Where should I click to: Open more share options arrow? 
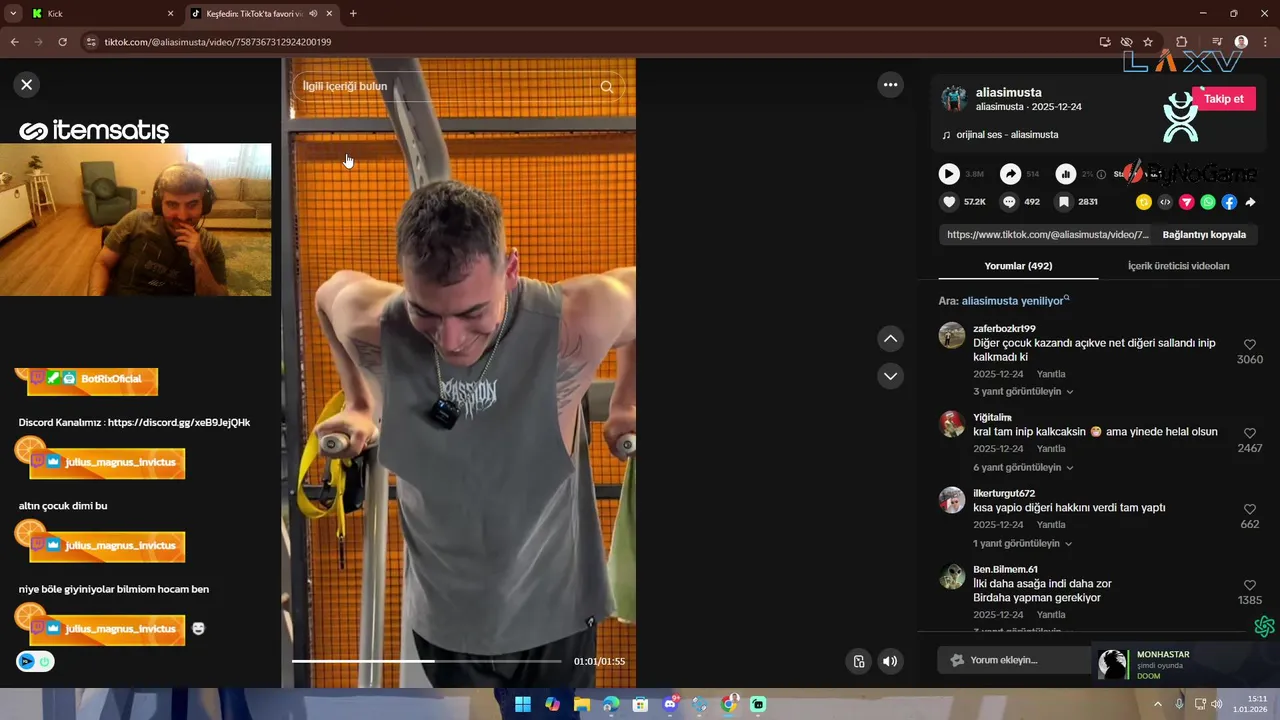(1250, 202)
